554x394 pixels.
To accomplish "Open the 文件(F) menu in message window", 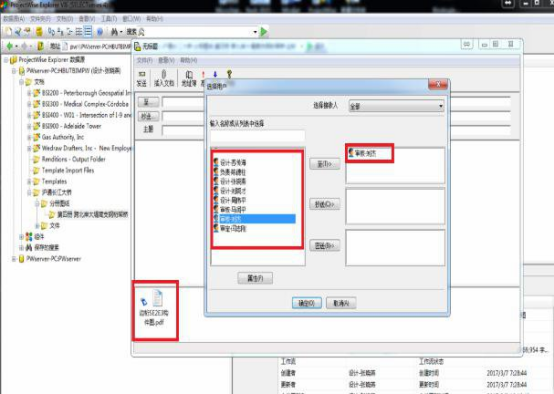I will (145, 60).
